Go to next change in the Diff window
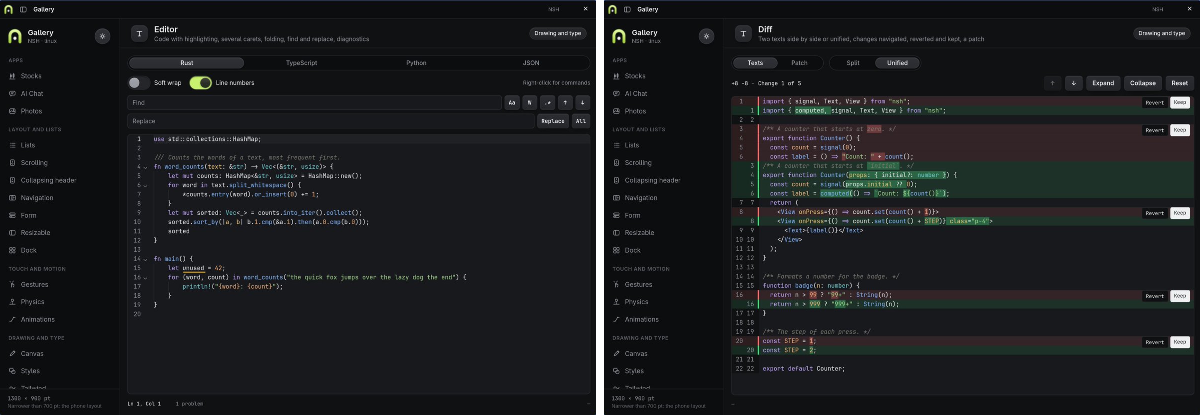This screenshot has height=415, width=1200. (1074, 83)
